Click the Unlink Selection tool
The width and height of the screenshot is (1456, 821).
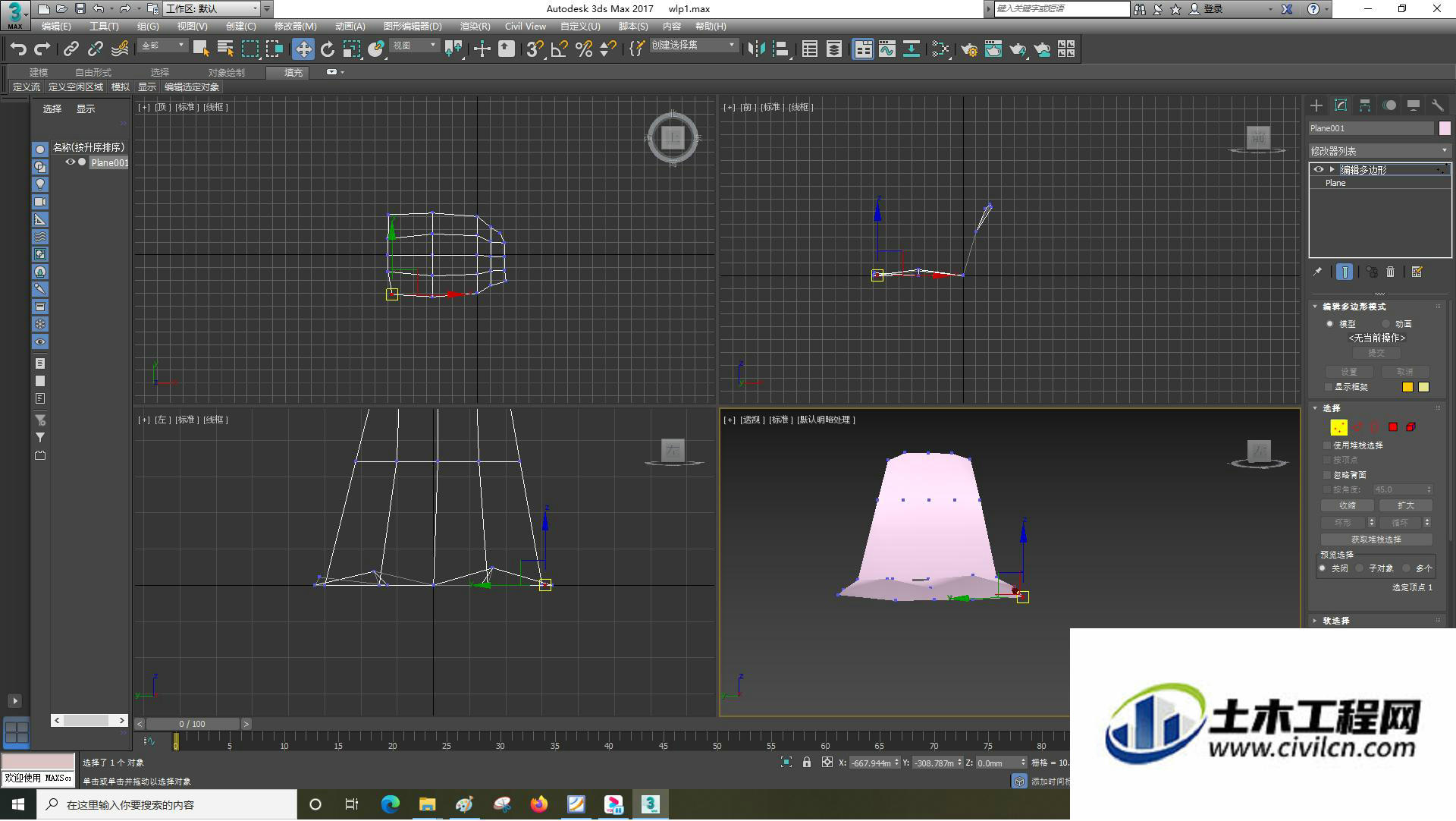(95, 49)
